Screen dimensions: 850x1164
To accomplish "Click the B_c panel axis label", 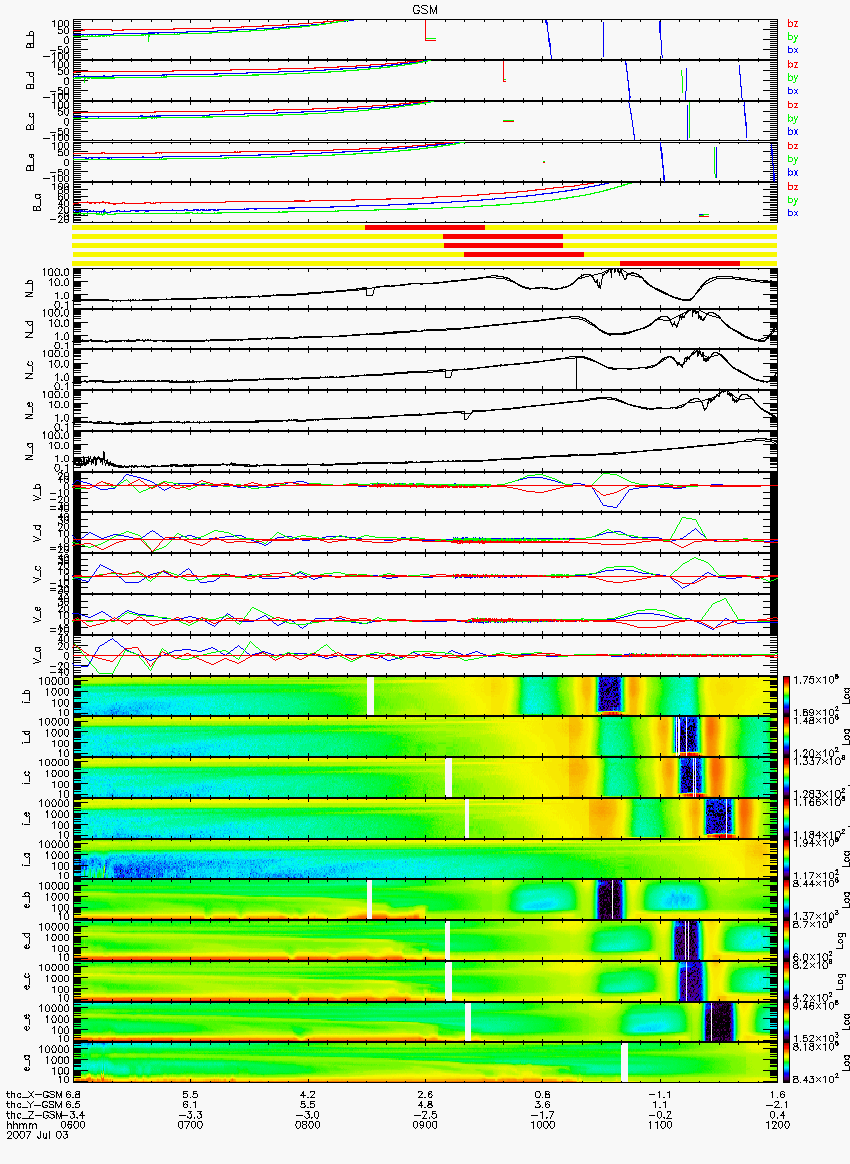I will click(31, 121).
